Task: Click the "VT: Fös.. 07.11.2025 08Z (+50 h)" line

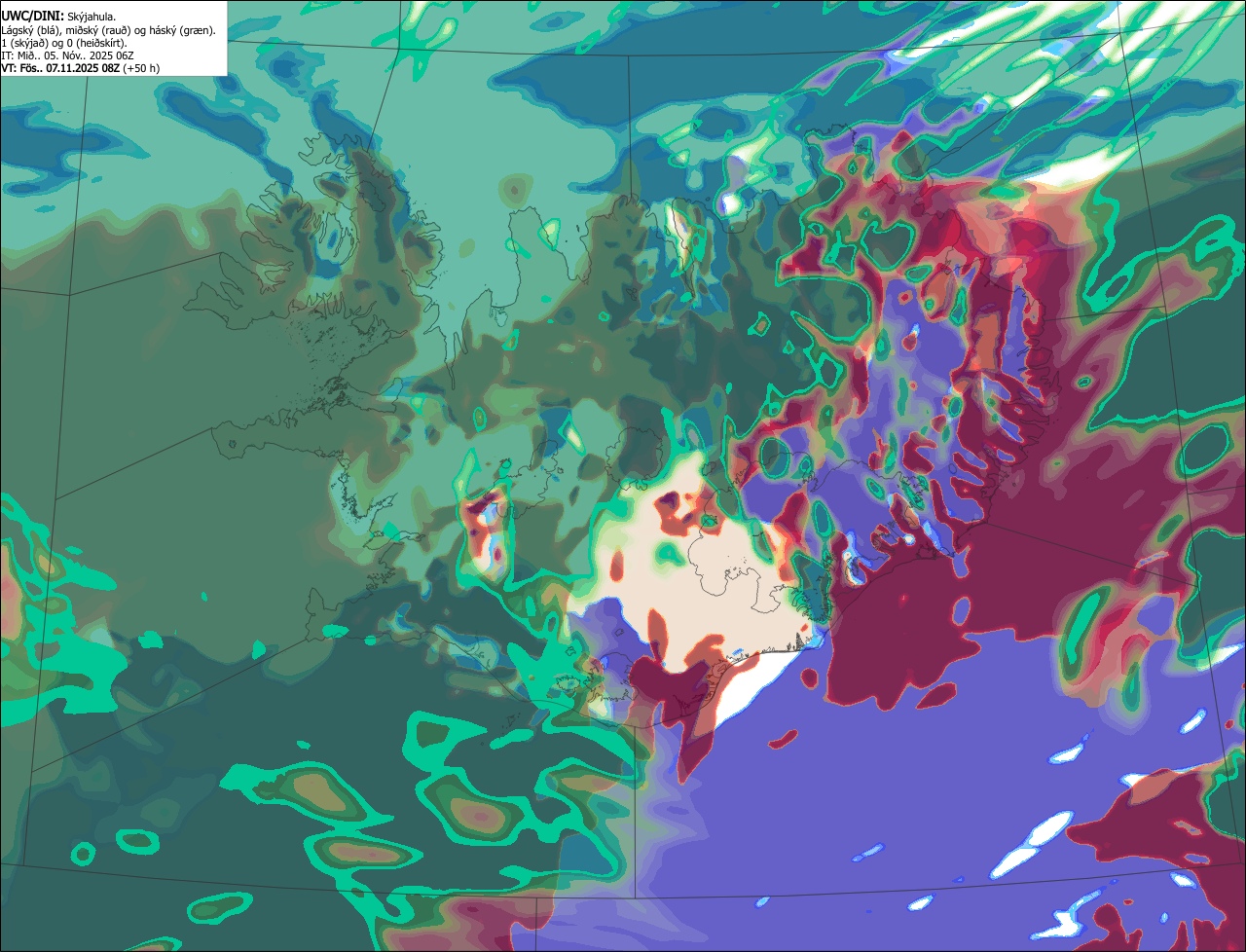Action: coord(80,68)
